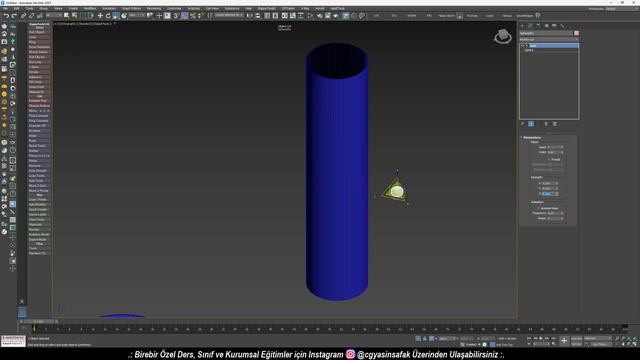The image size is (640, 360).
Task: Toggle the 3D Snaps button
Action: point(177,16)
